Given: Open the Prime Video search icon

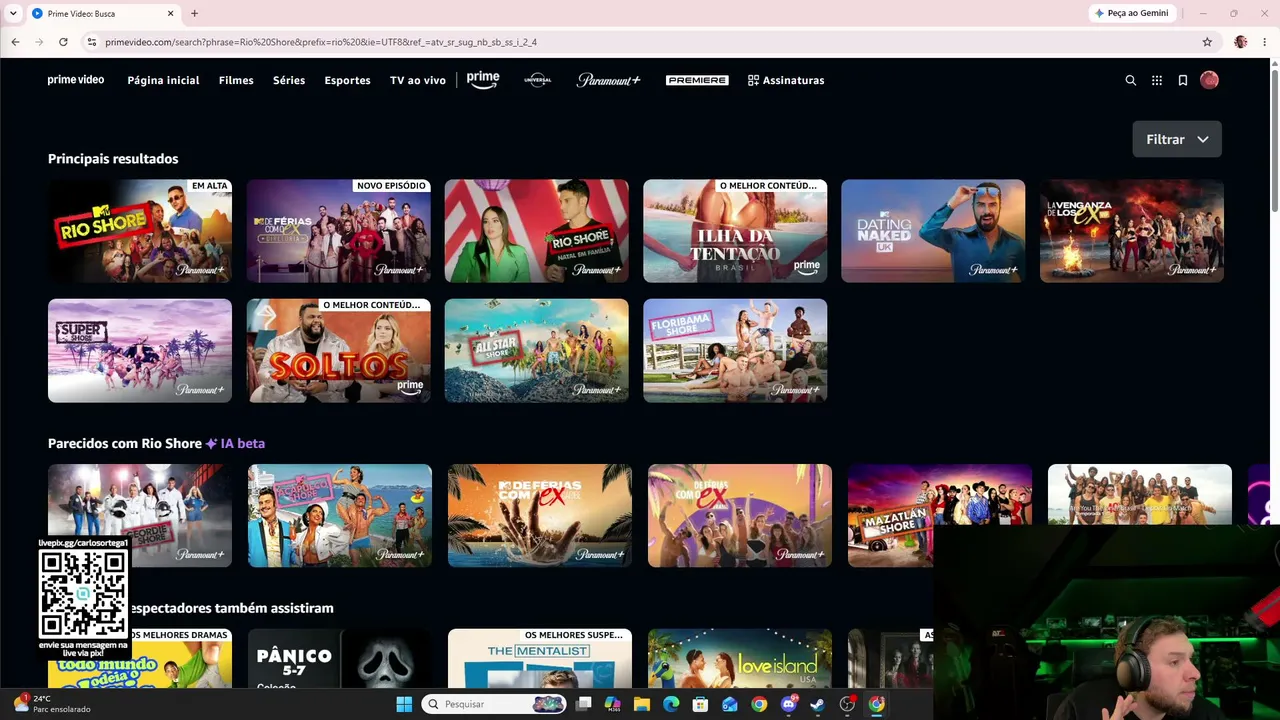Looking at the screenshot, I should pos(1131,80).
